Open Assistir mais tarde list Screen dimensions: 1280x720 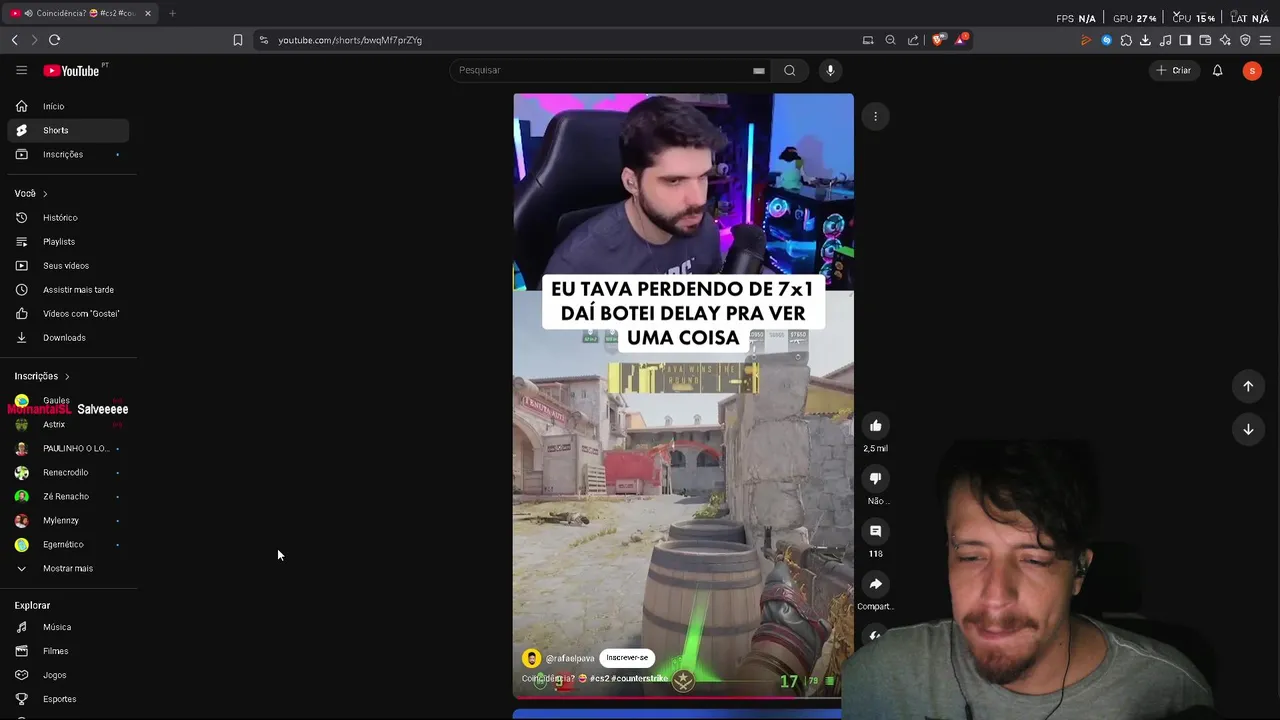coord(68,289)
